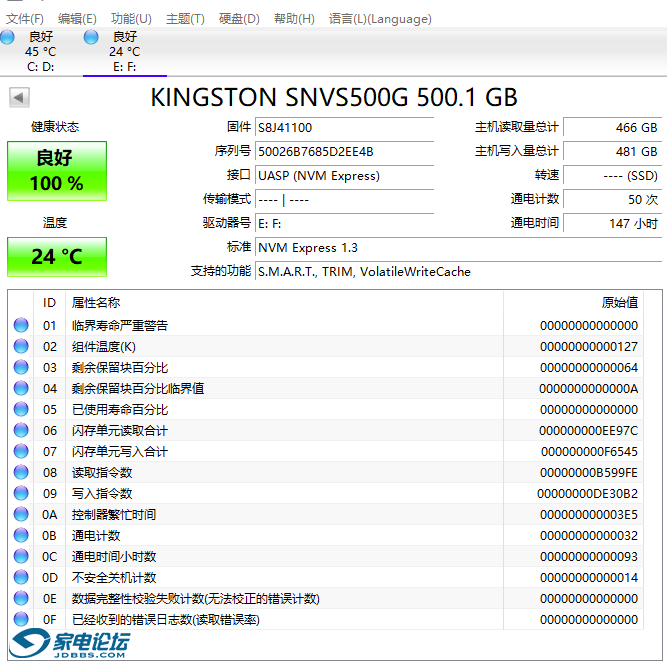Open the 功能(U) menu
This screenshot has width=667, height=669.
pyautogui.click(x=131, y=19)
